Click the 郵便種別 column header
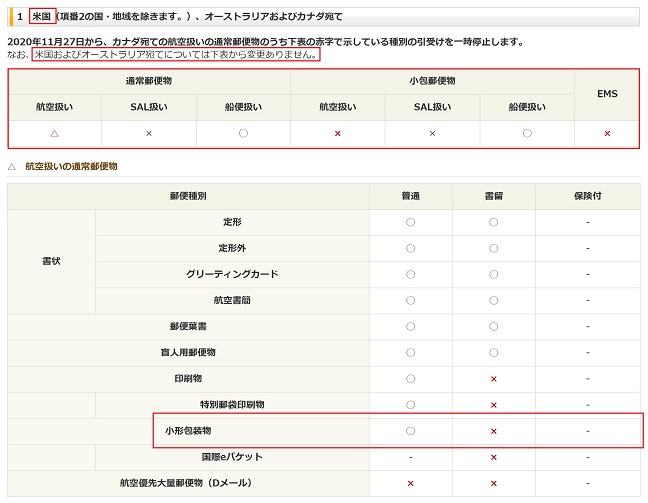Image resolution: width=648 pixels, height=503 pixels. (x=188, y=196)
